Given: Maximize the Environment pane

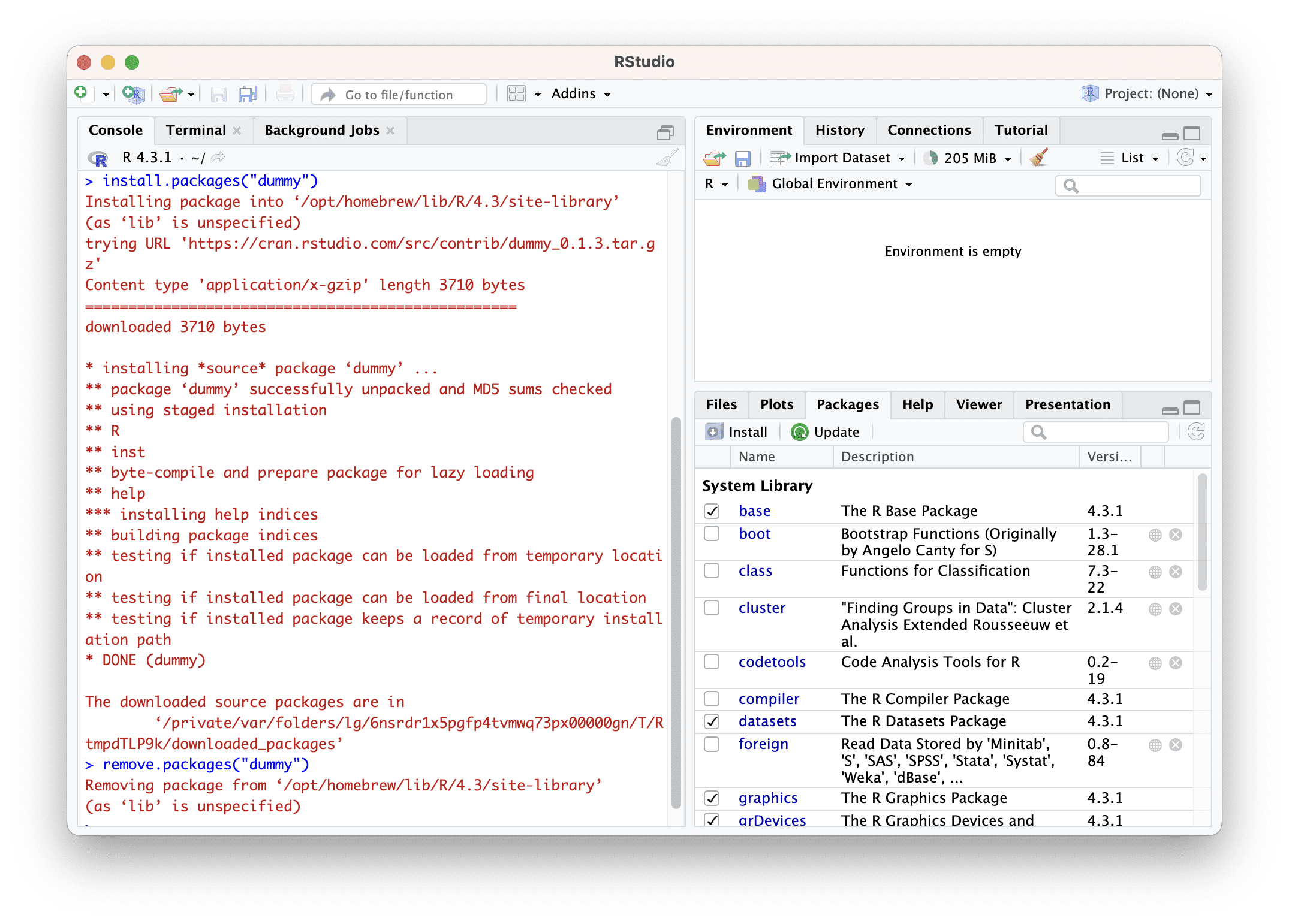Looking at the screenshot, I should click(1192, 132).
